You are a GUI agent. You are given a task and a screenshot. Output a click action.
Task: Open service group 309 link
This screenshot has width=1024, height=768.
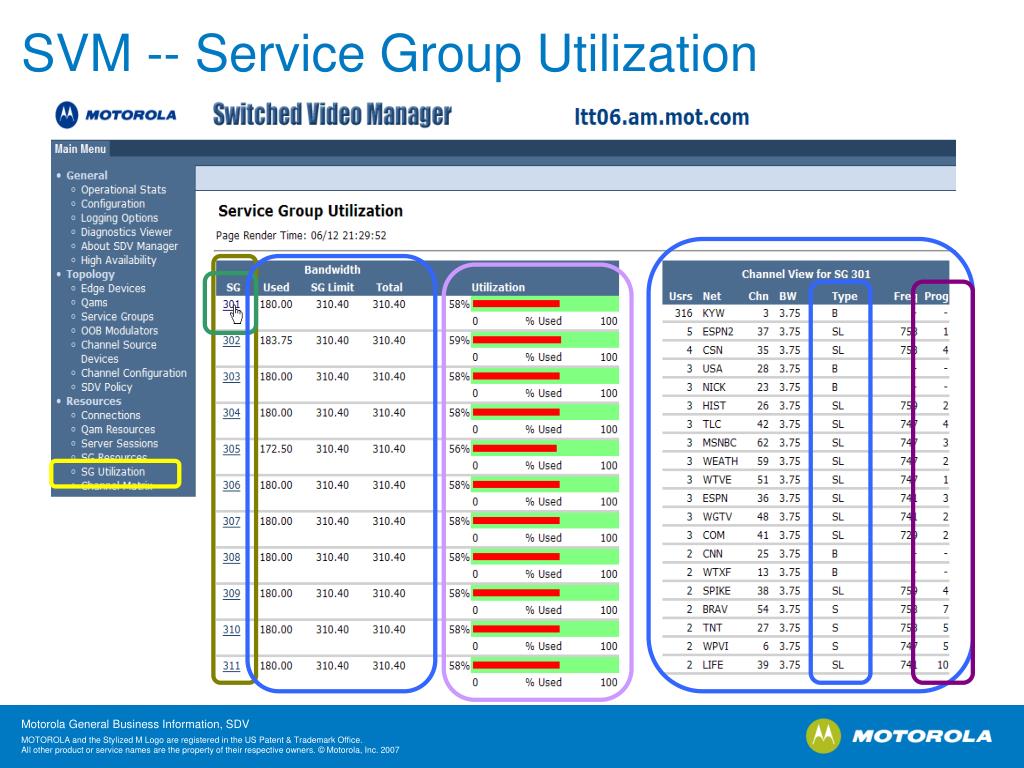(231, 594)
